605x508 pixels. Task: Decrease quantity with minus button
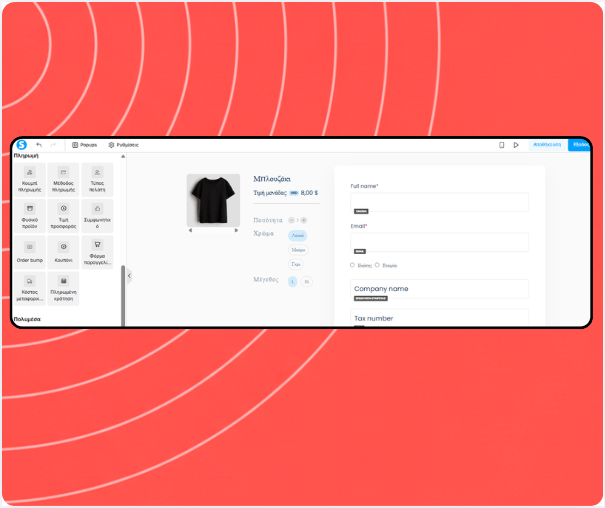(x=292, y=220)
